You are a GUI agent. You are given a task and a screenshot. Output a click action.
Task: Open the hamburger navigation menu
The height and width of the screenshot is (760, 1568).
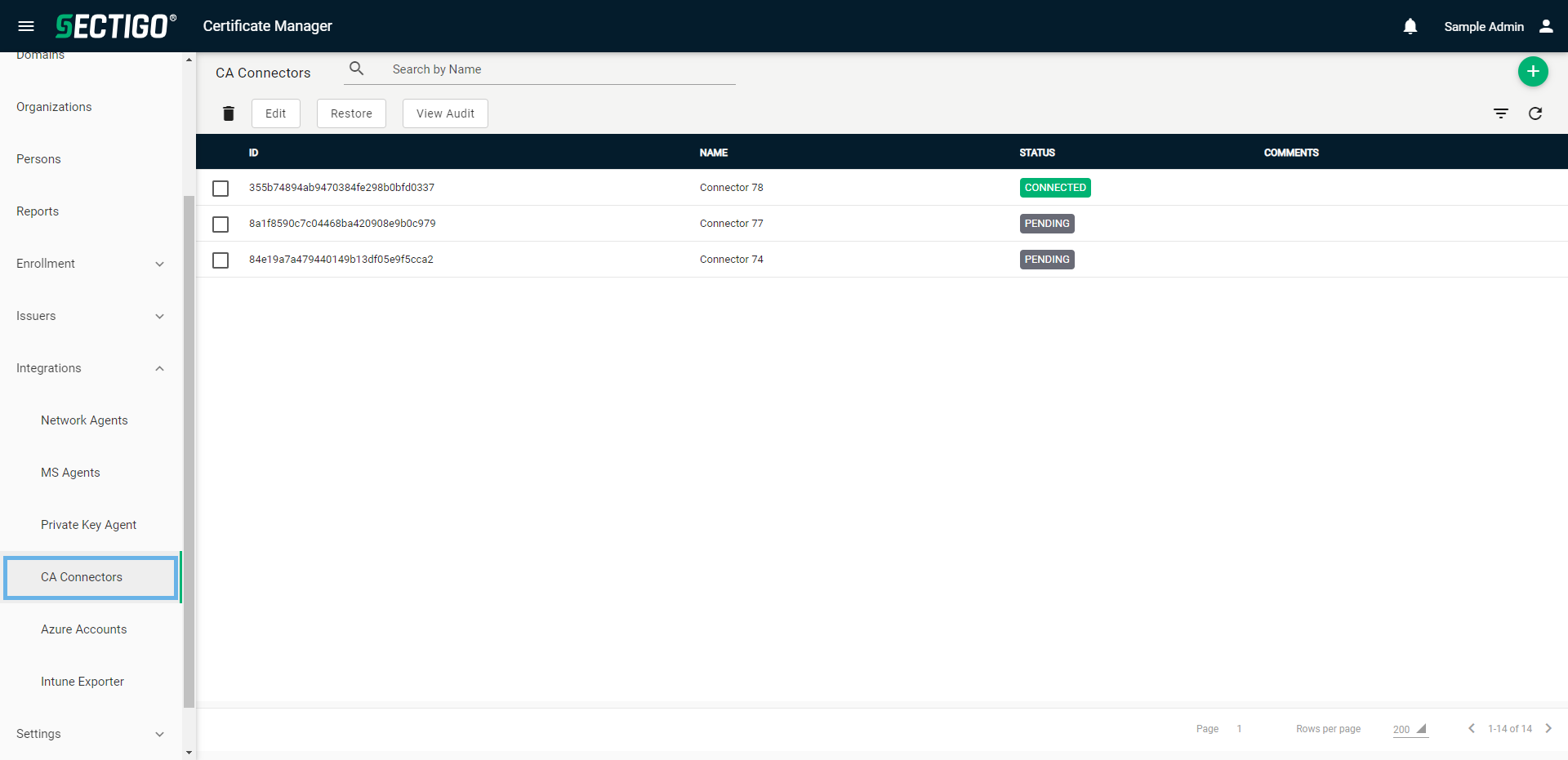(x=26, y=26)
